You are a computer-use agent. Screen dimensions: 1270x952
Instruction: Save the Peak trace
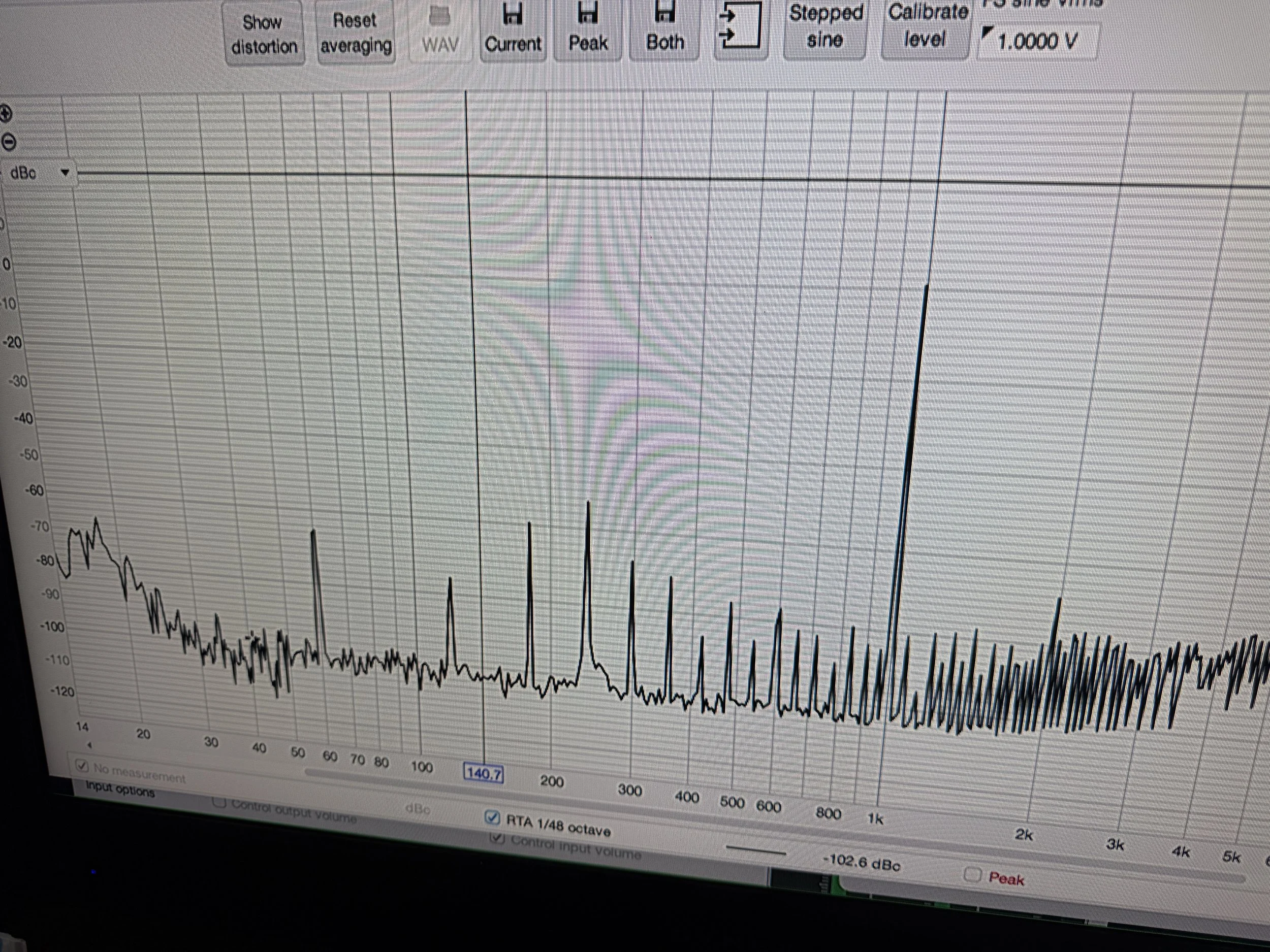[588, 30]
